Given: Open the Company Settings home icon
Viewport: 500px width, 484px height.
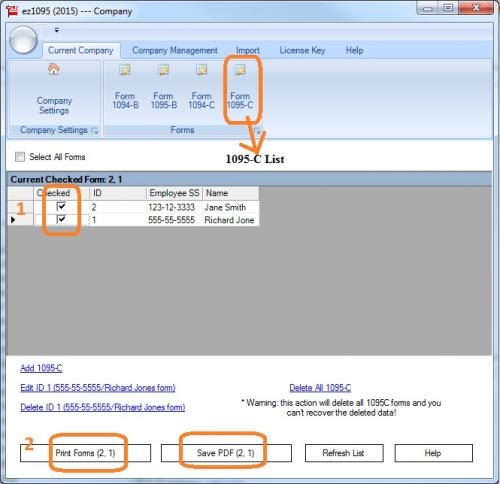Looking at the screenshot, I should coord(54,69).
